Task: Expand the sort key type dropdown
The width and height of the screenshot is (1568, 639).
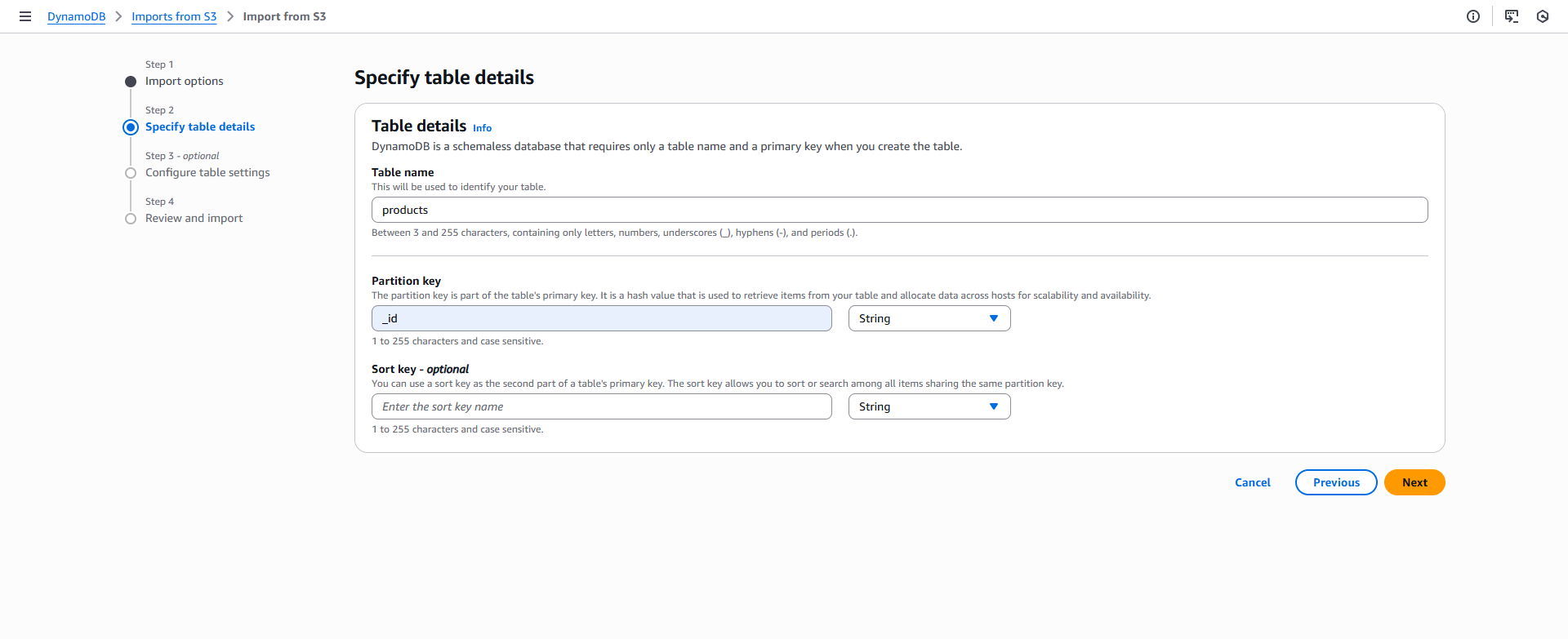Action: click(x=929, y=406)
